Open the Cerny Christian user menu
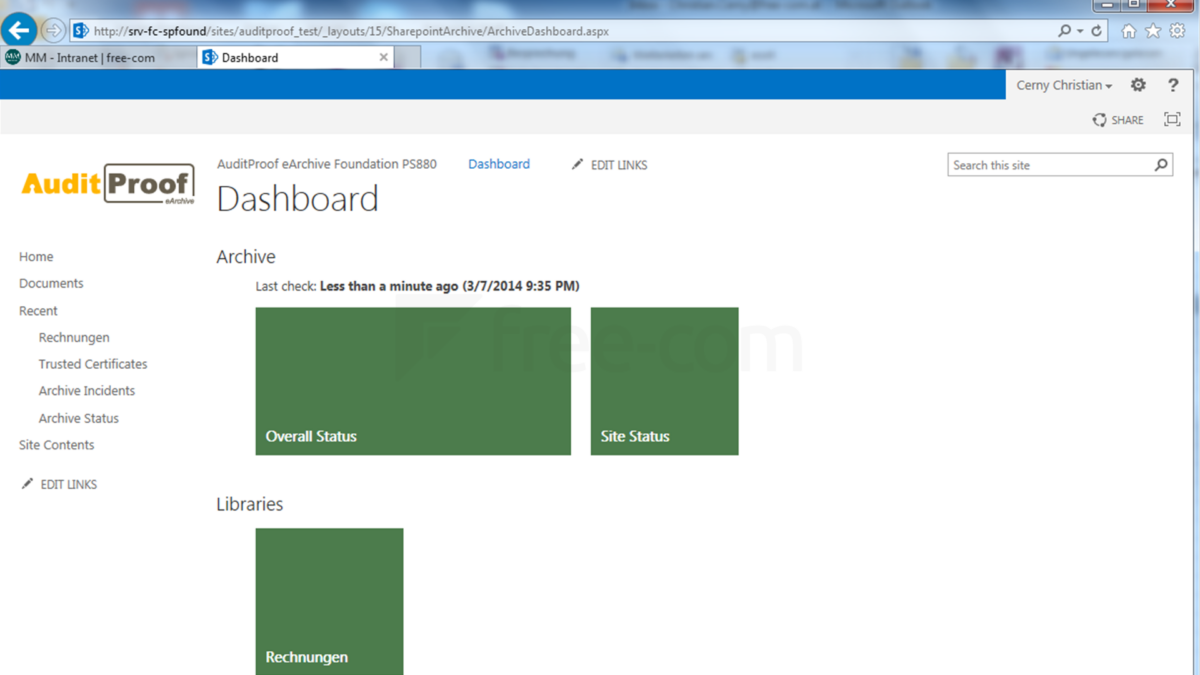 pos(1063,85)
